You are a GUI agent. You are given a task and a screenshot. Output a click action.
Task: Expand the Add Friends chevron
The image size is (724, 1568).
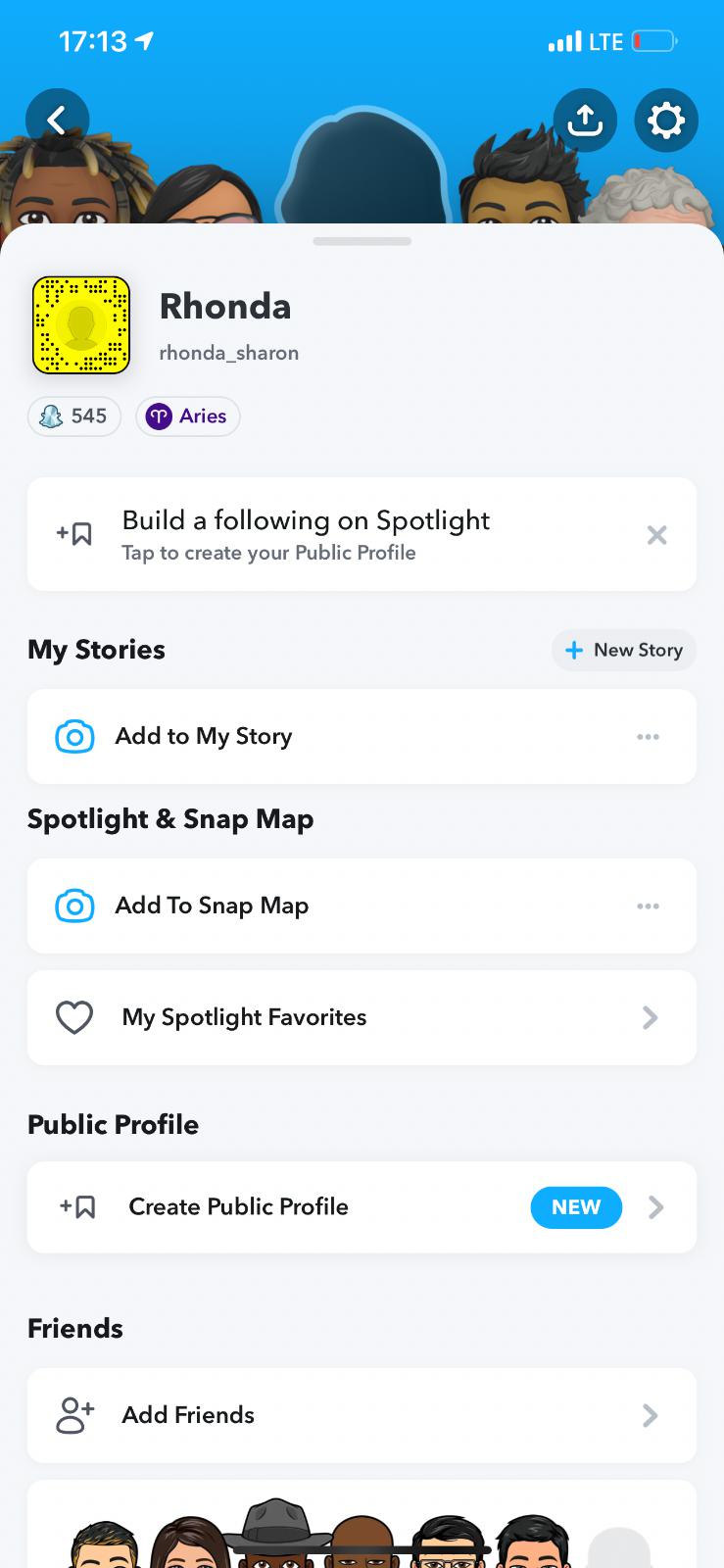[650, 1416]
